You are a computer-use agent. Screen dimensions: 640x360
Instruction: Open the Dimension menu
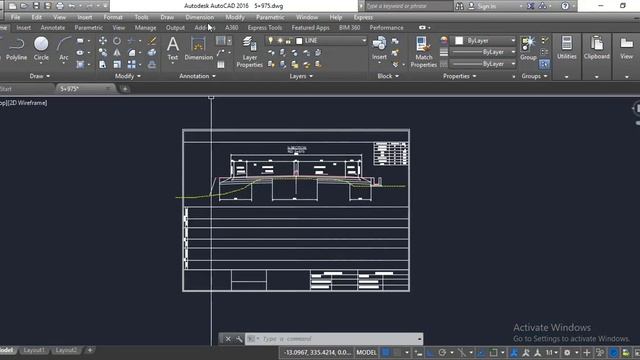tap(199, 17)
